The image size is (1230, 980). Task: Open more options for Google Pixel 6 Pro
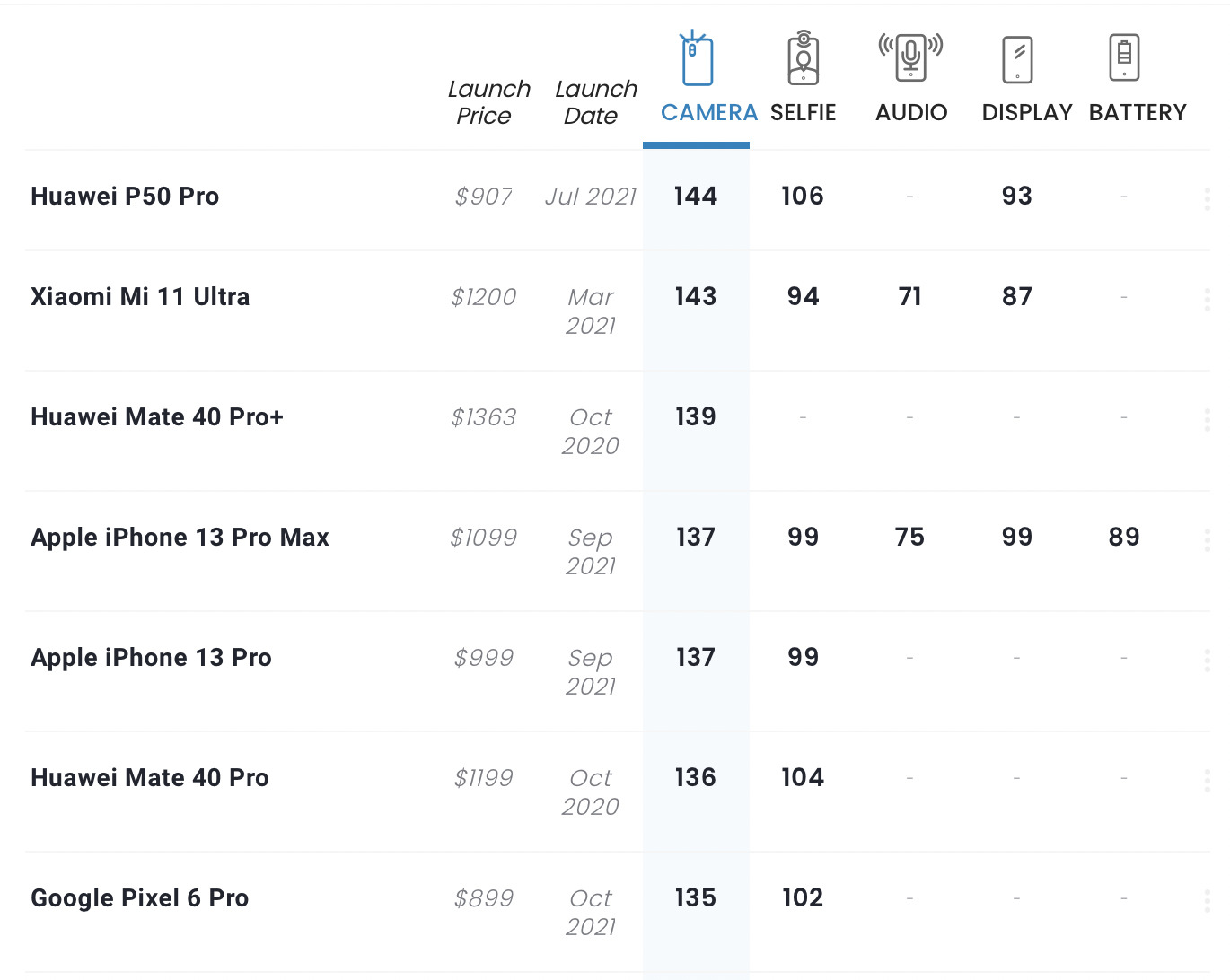[1207, 900]
